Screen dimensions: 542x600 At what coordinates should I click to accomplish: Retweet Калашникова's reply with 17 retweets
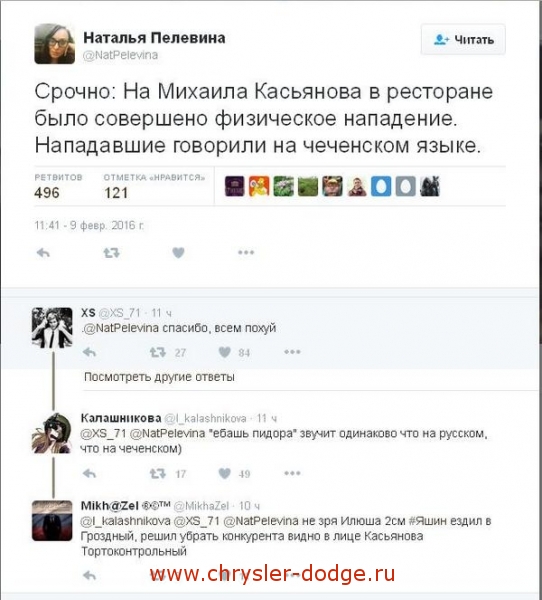tap(157, 474)
